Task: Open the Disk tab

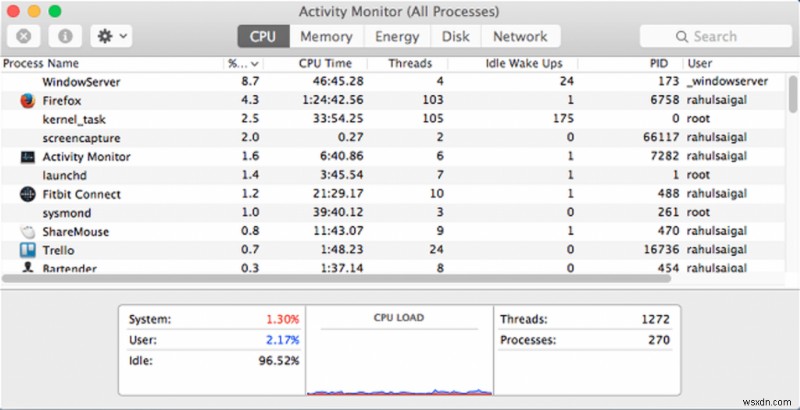Action: click(x=456, y=36)
